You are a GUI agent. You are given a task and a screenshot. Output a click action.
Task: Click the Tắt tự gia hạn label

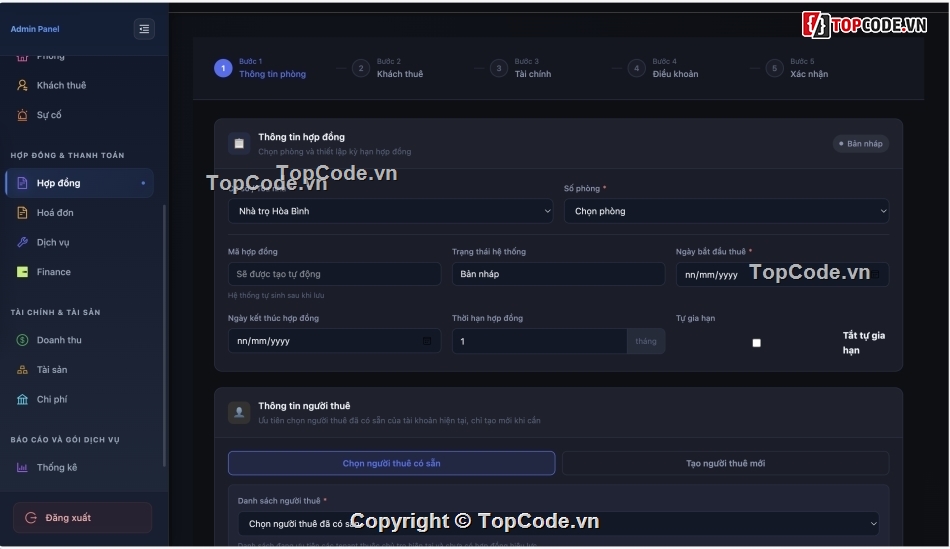click(x=863, y=343)
